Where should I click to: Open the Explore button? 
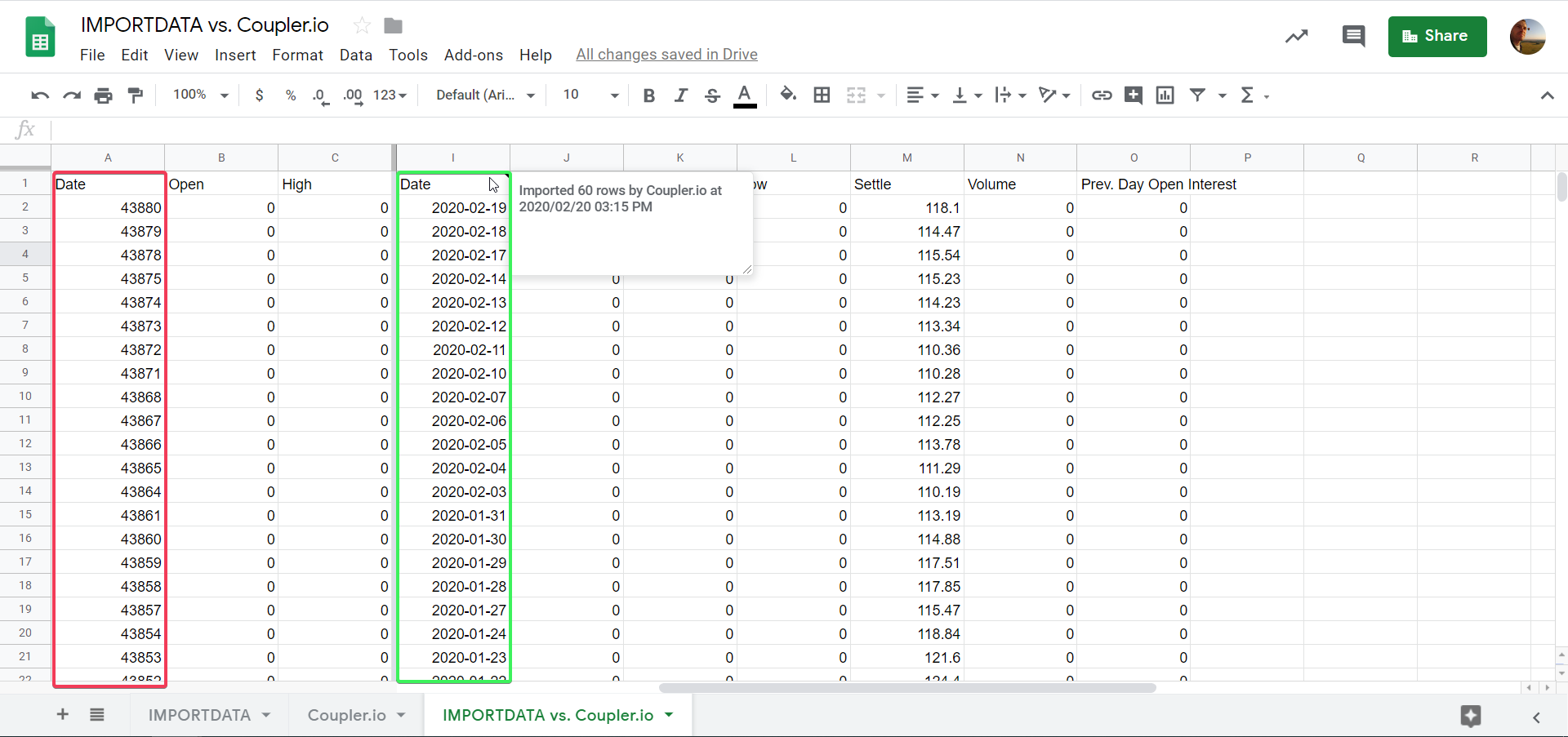pyautogui.click(x=1471, y=717)
